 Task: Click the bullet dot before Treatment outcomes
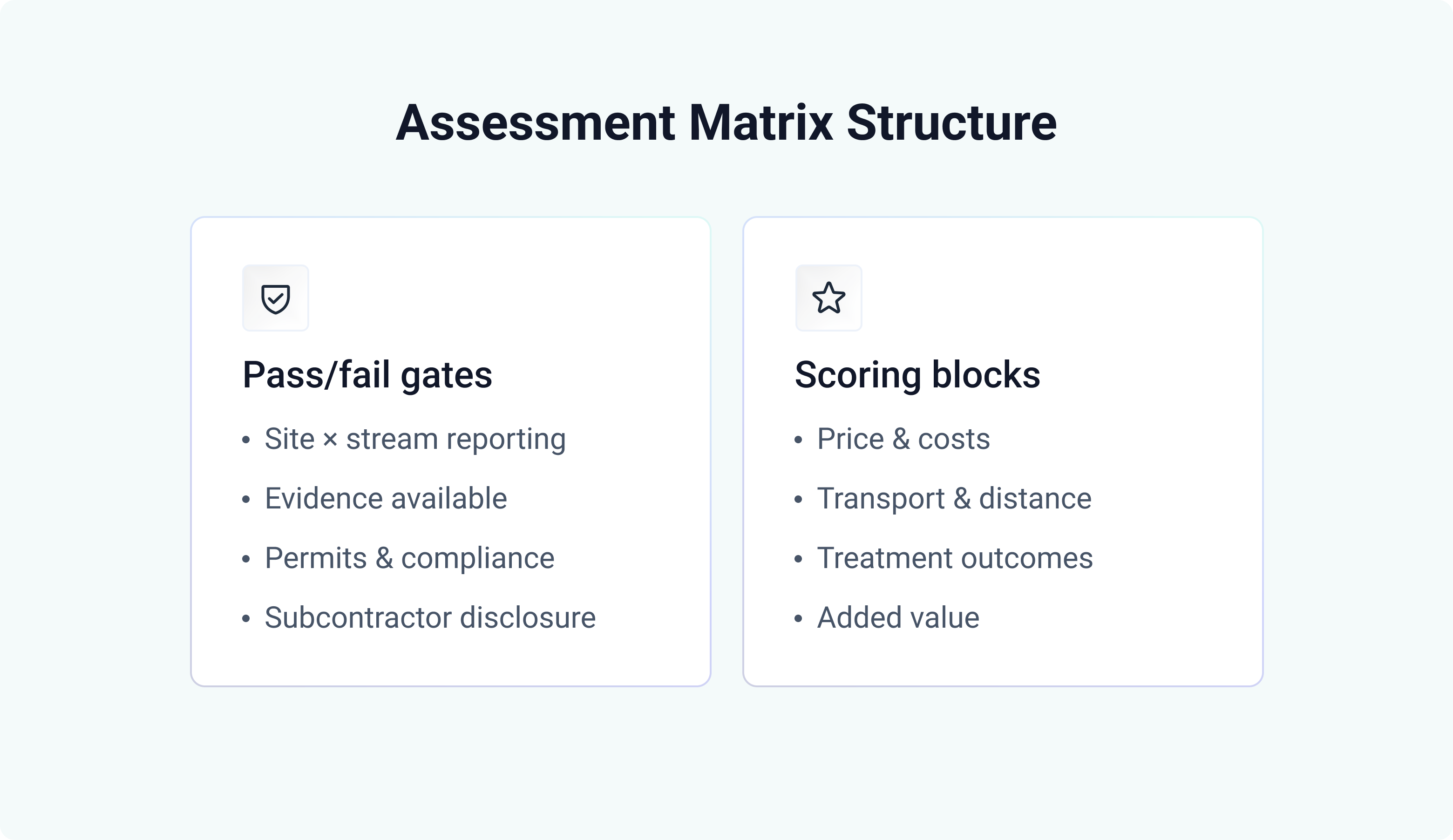[x=799, y=559]
